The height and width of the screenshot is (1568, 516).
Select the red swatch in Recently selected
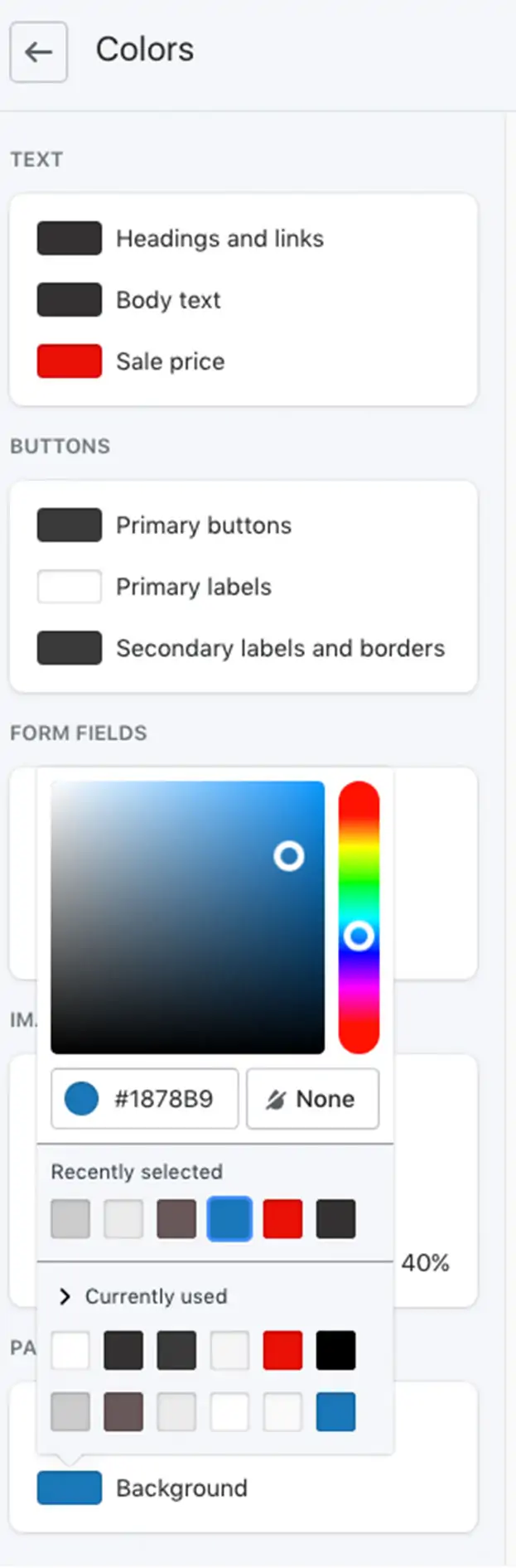pyautogui.click(x=282, y=1219)
